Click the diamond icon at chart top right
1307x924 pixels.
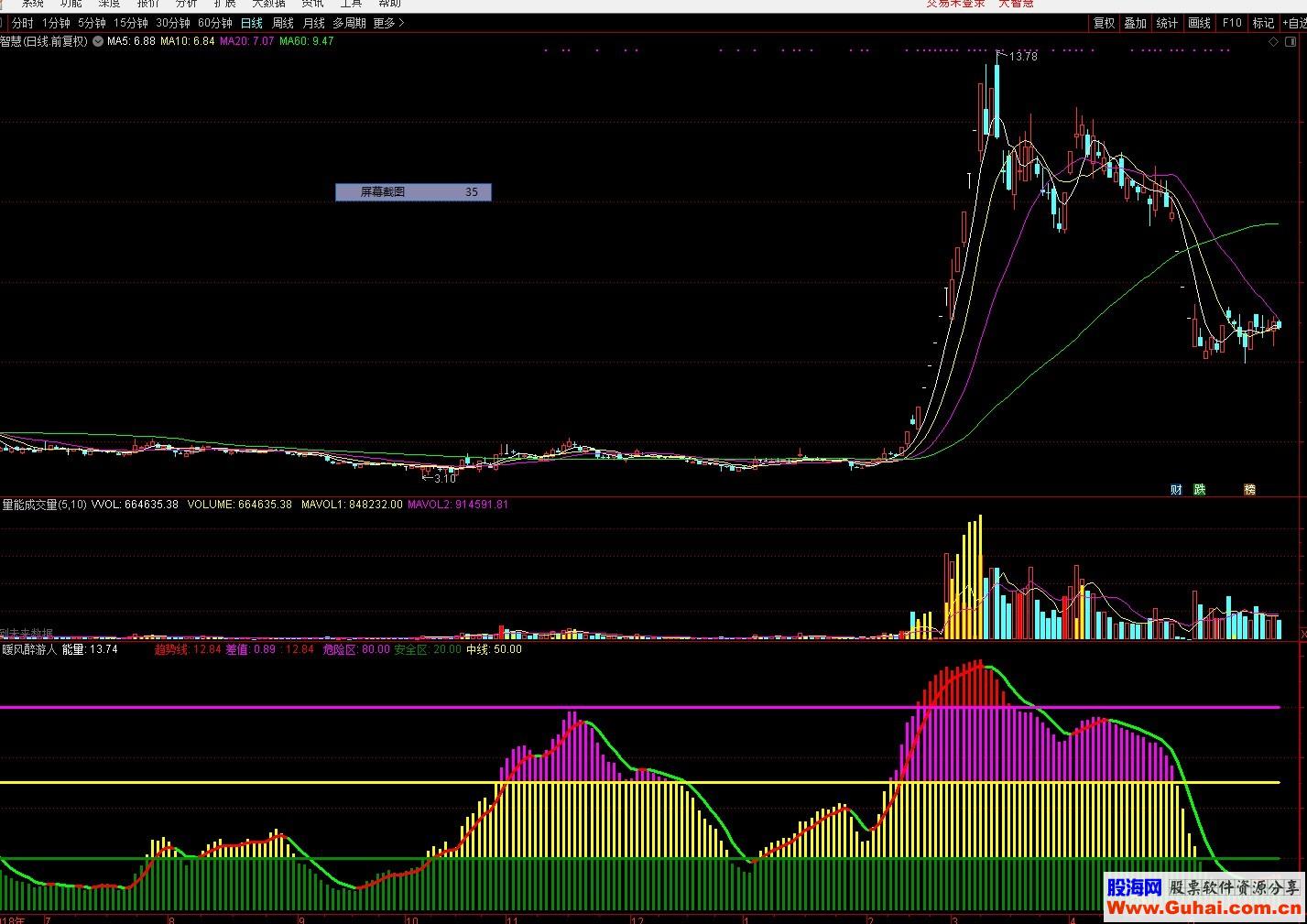[x=1273, y=42]
